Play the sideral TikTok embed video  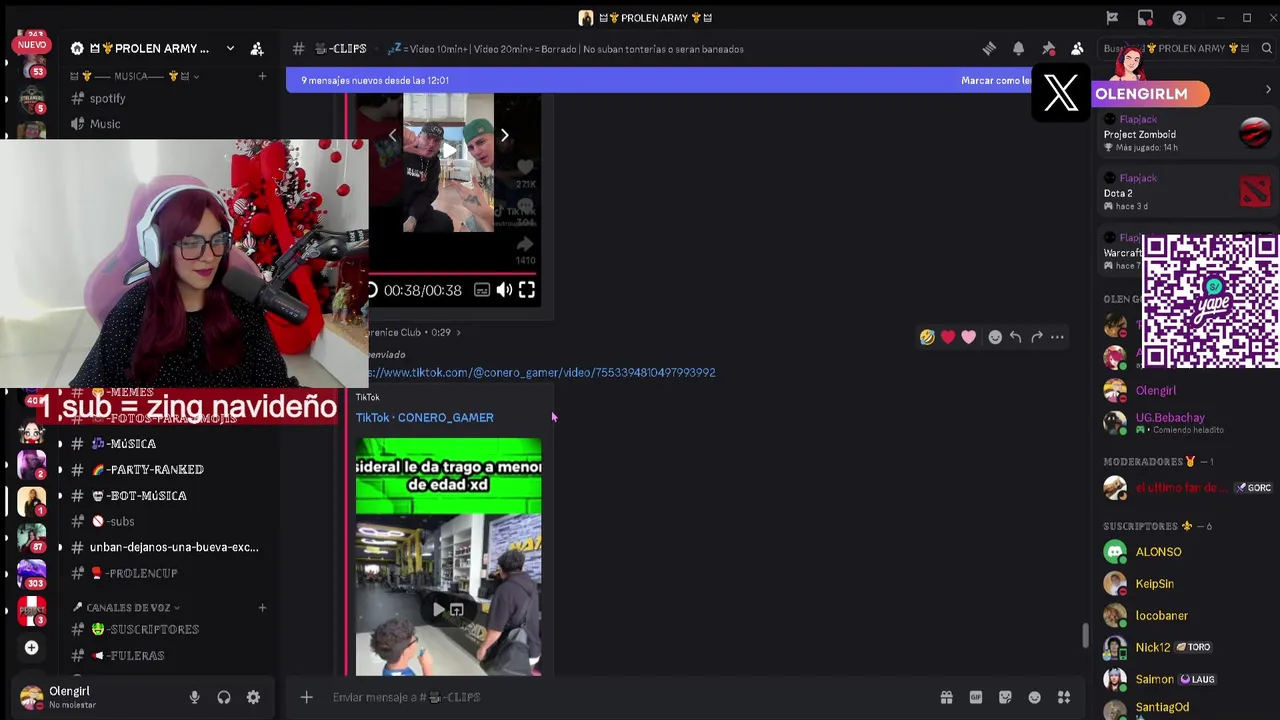click(439, 609)
